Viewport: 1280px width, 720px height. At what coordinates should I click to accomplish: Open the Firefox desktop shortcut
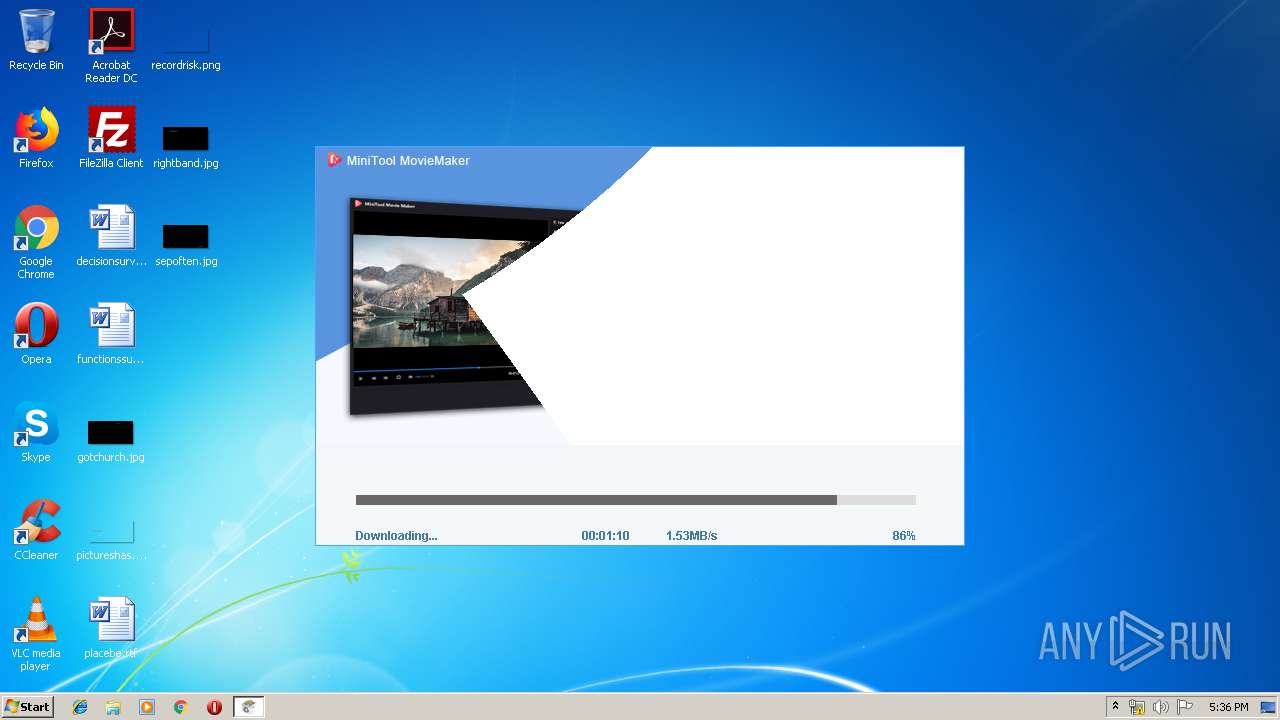coord(36,138)
